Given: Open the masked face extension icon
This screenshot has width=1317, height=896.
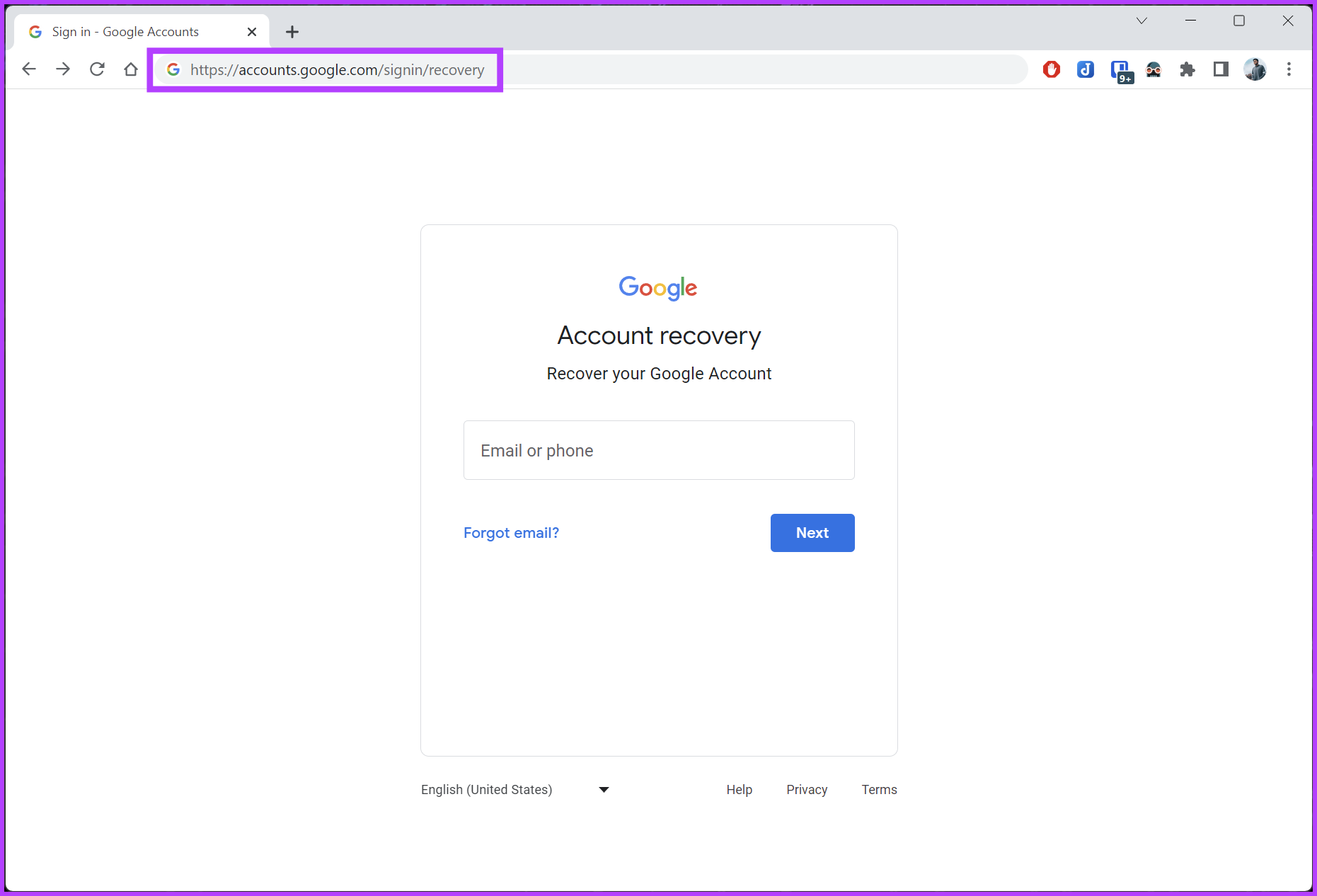Looking at the screenshot, I should [x=1154, y=69].
